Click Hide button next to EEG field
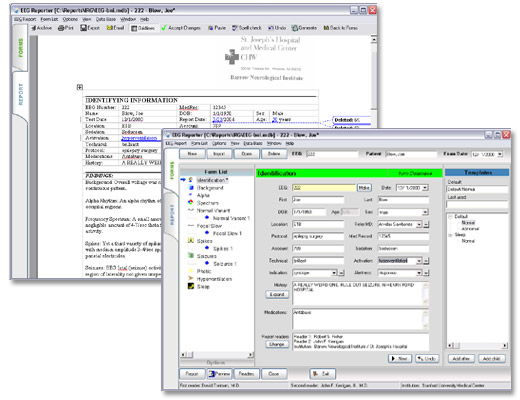The height and width of the screenshot is (400, 520). [364, 188]
